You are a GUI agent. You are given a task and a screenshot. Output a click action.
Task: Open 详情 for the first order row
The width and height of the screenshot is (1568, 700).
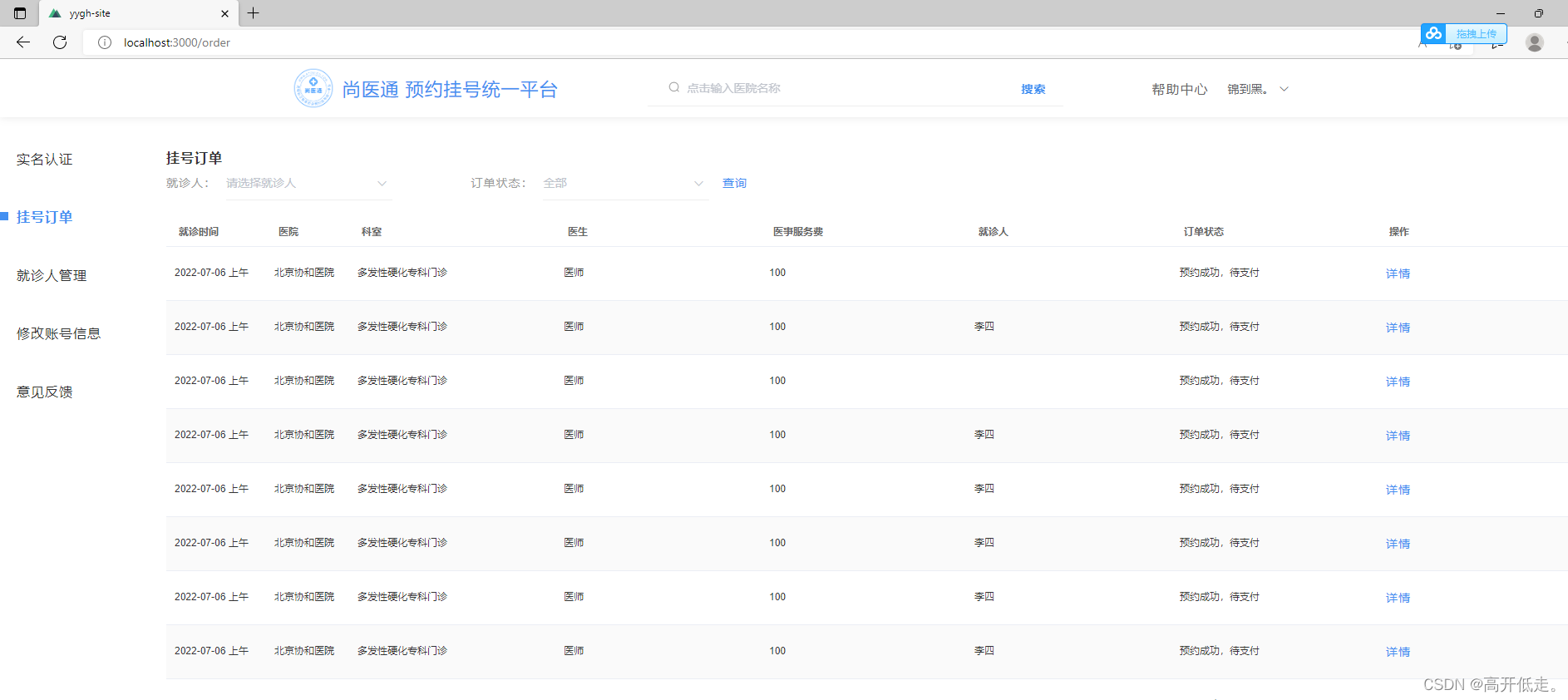pyautogui.click(x=1398, y=274)
